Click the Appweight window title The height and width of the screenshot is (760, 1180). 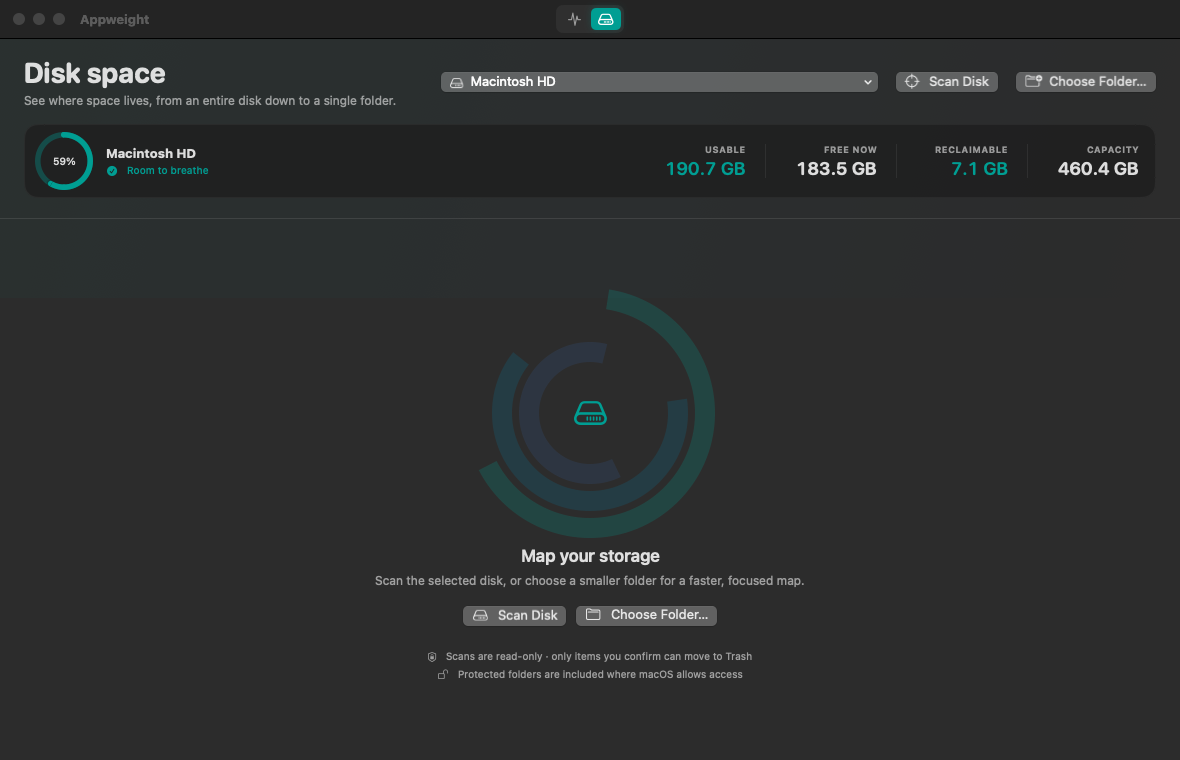(114, 20)
